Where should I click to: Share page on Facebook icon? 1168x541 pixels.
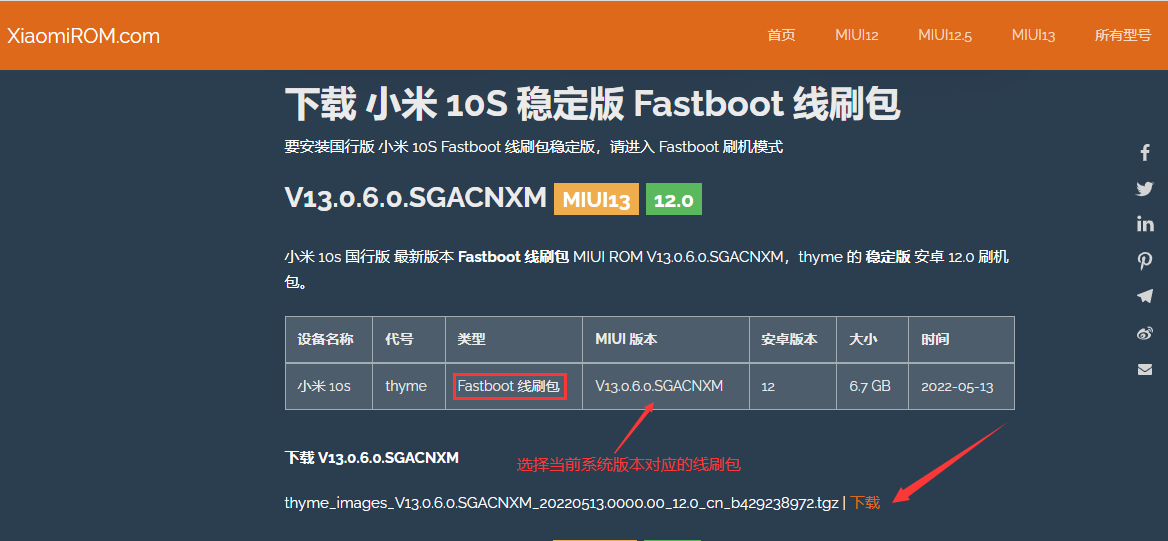point(1145,153)
